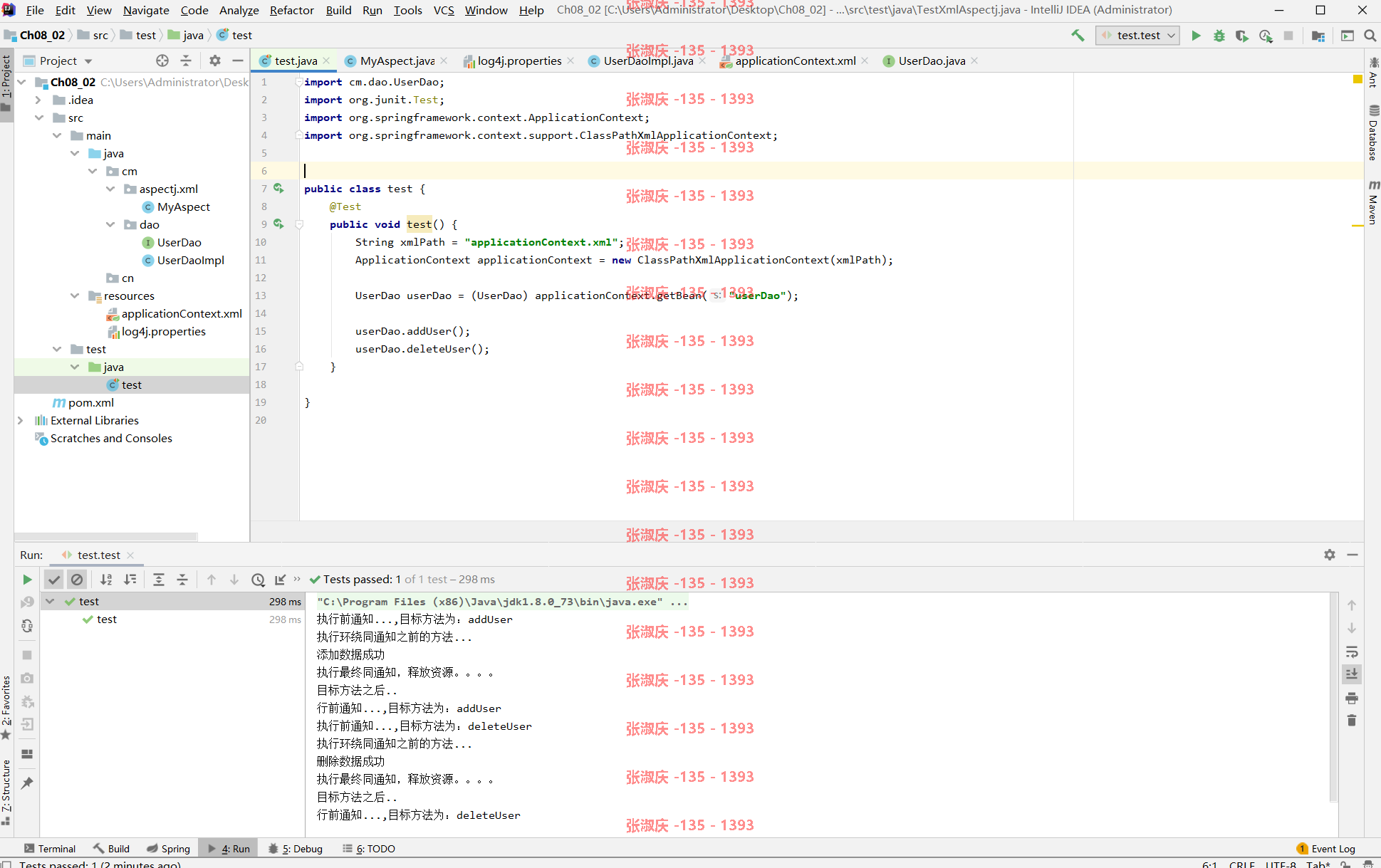
Task: Toggle show ignored tests button
Action: [x=77, y=580]
